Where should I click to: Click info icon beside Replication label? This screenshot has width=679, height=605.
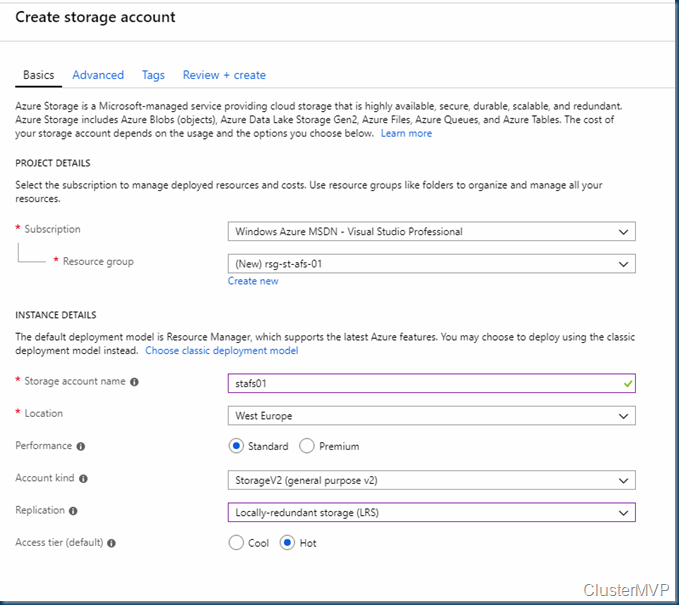[74, 511]
